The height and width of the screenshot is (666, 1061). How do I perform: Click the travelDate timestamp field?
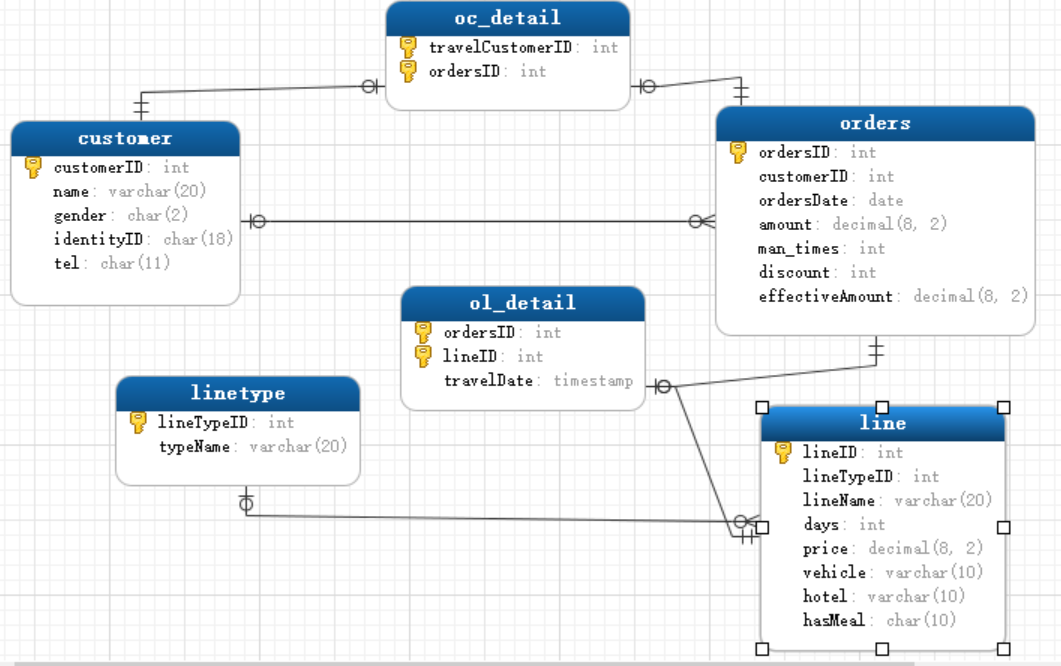pos(538,380)
